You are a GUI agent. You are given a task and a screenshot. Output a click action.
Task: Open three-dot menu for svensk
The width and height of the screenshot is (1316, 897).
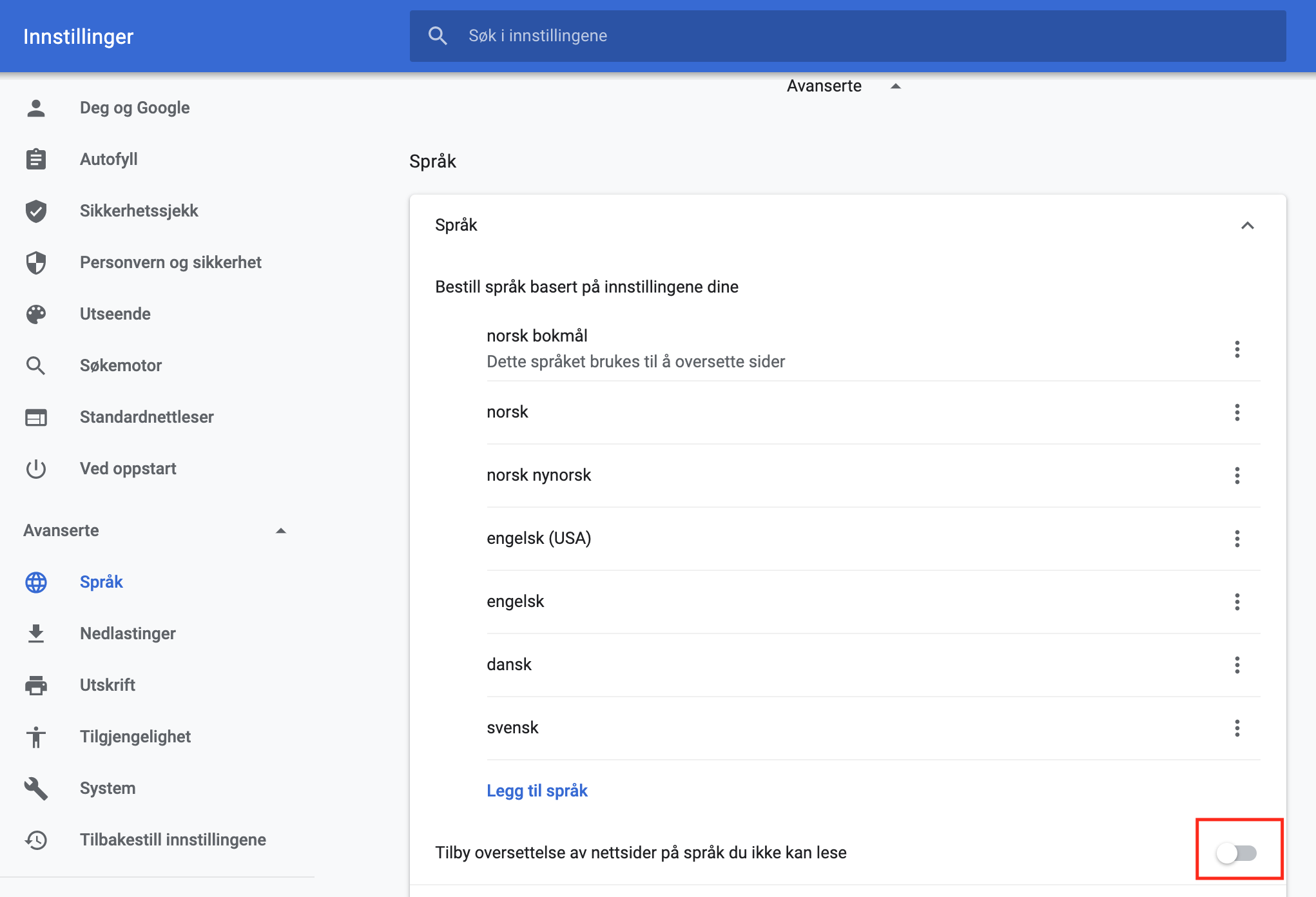[x=1237, y=728]
